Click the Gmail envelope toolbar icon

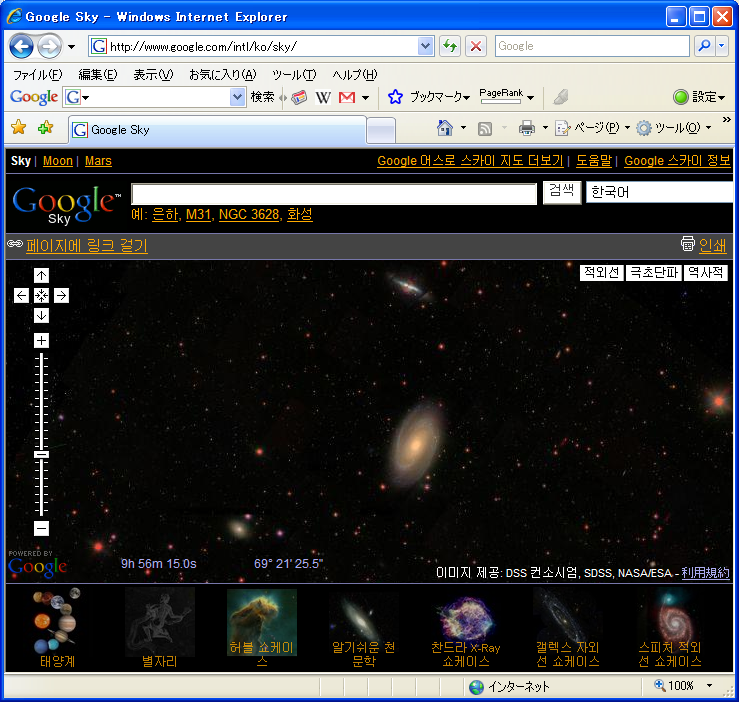(x=347, y=98)
